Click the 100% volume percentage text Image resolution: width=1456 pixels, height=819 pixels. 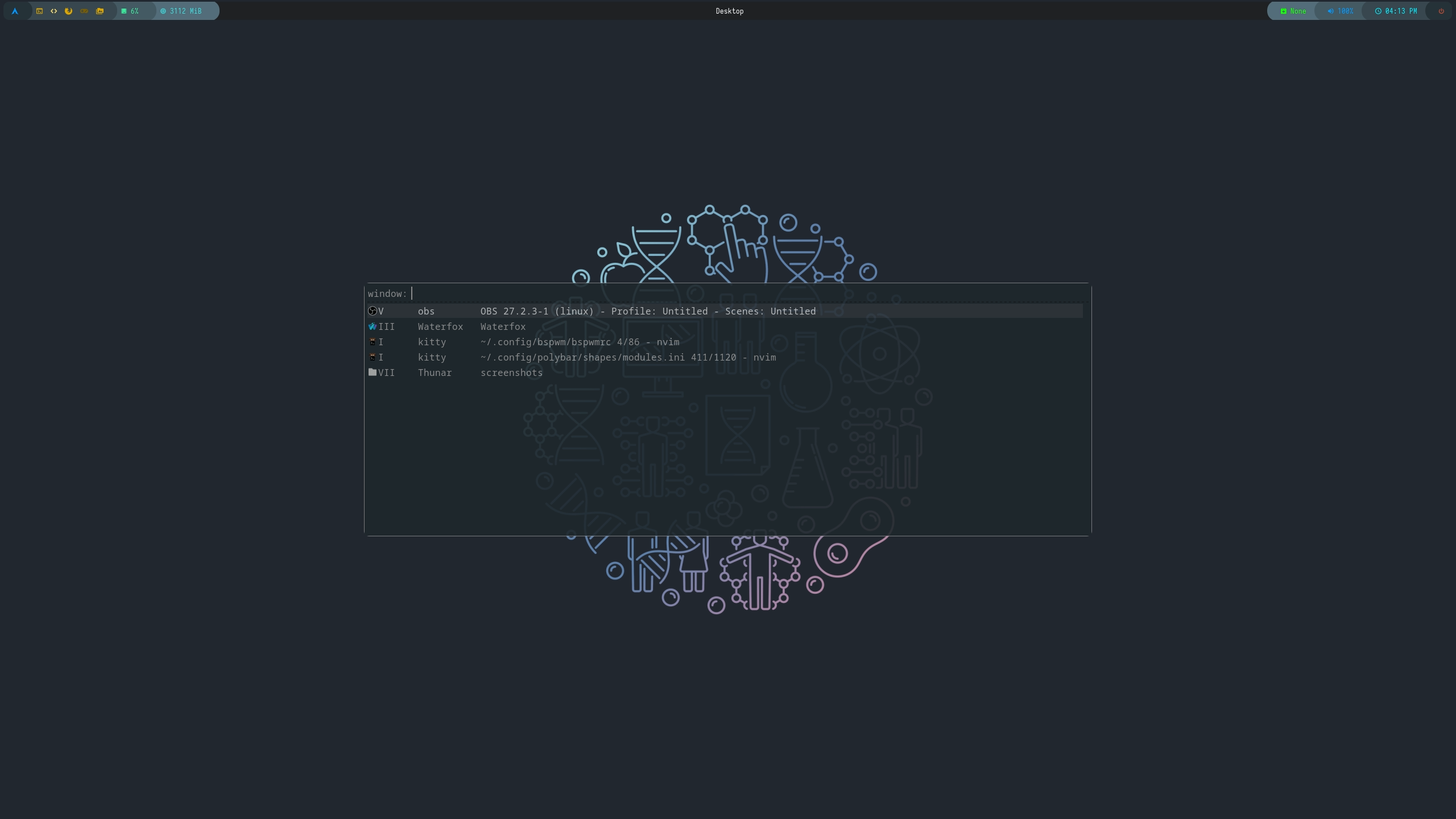click(1345, 11)
